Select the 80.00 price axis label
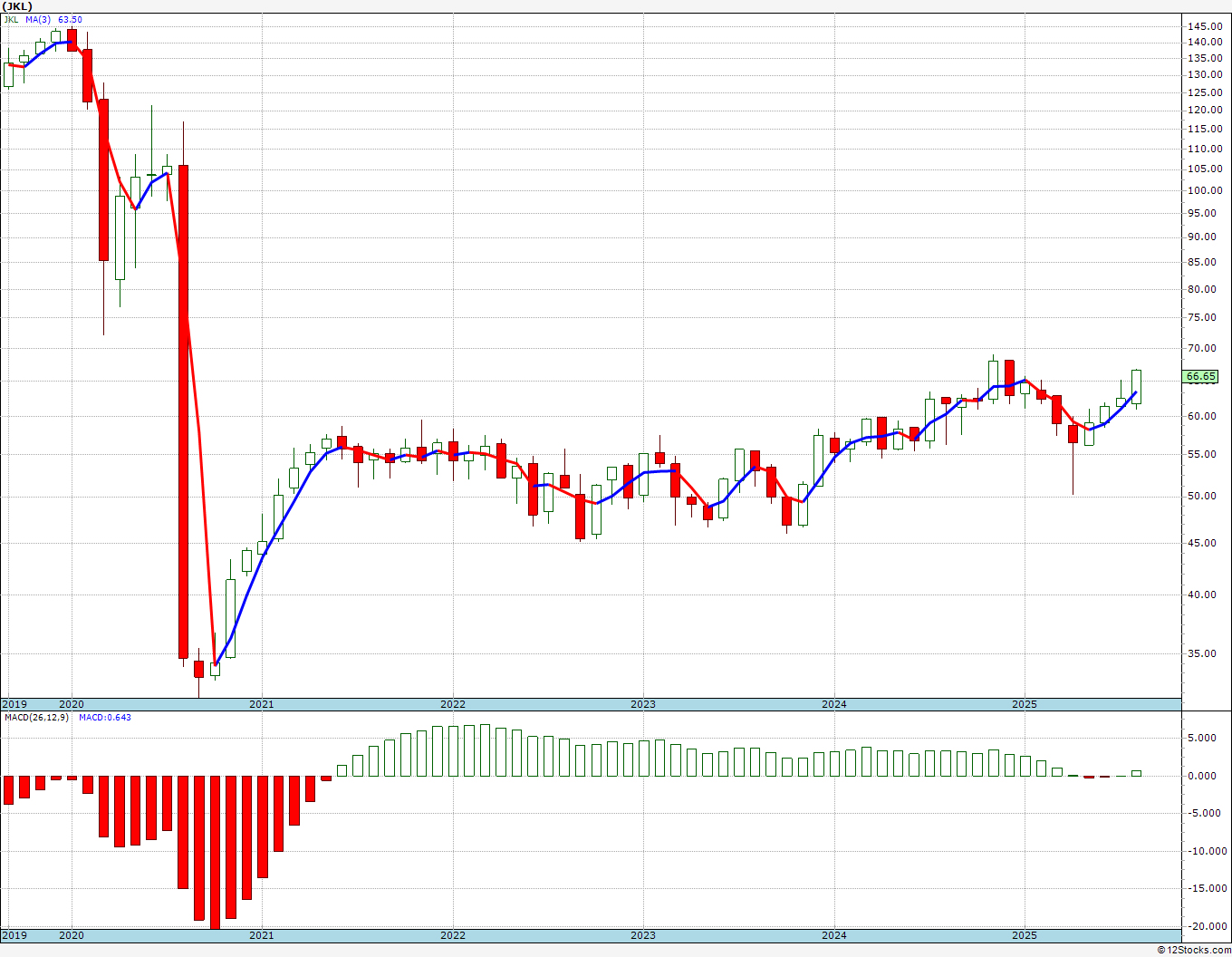Image resolution: width=1232 pixels, height=957 pixels. (x=1201, y=290)
